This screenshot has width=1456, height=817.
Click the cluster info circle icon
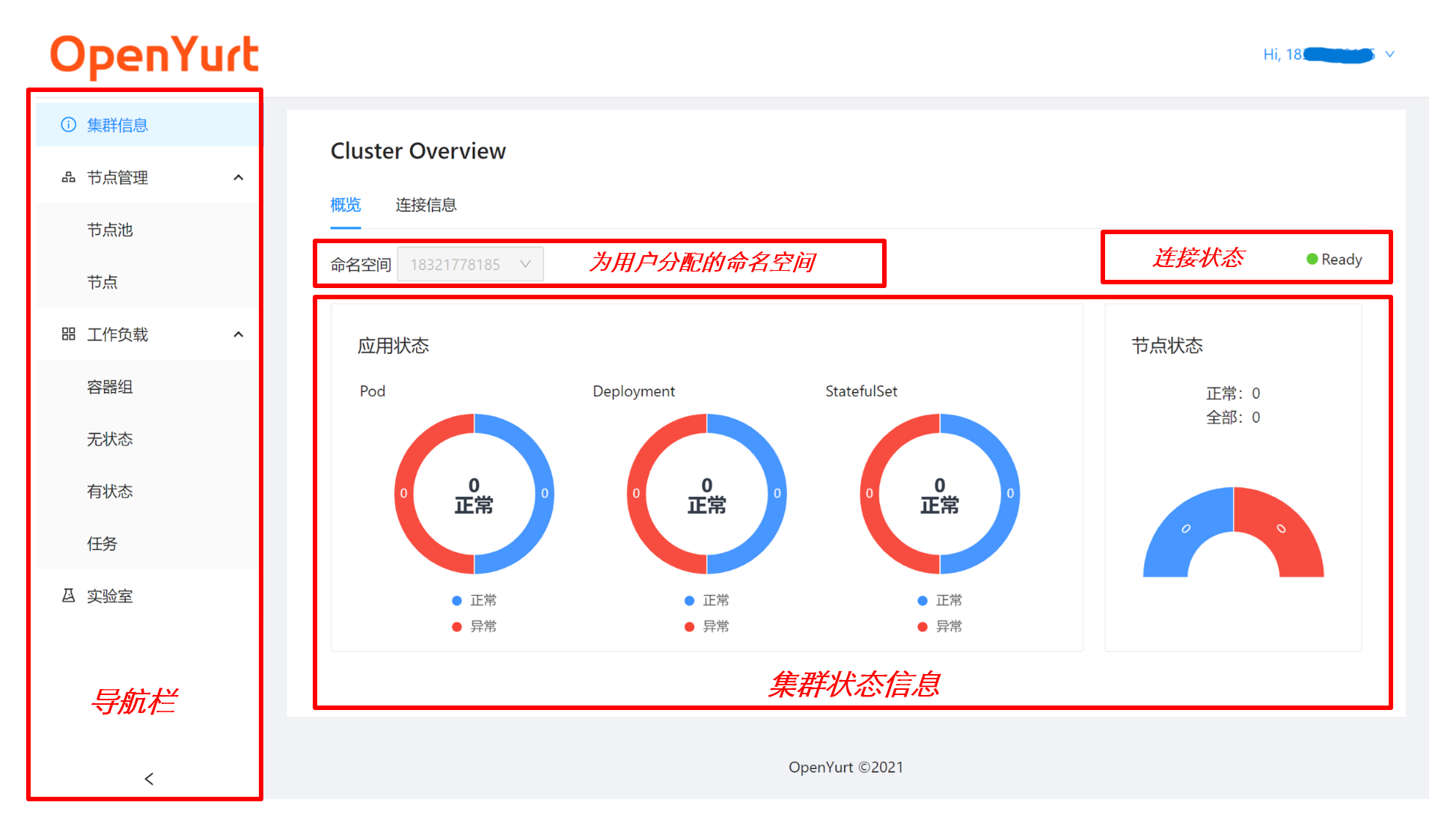(x=68, y=125)
